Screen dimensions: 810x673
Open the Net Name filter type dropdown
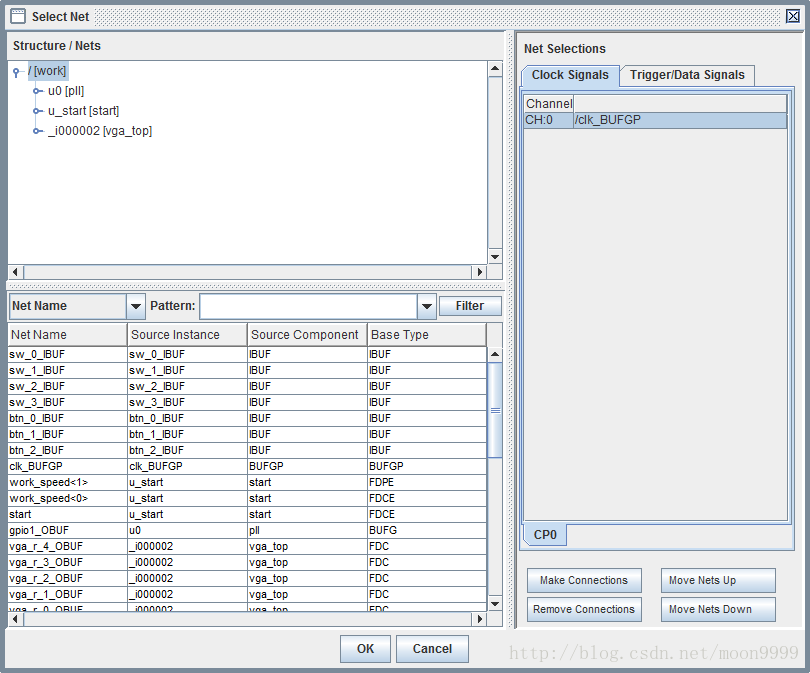point(135,306)
